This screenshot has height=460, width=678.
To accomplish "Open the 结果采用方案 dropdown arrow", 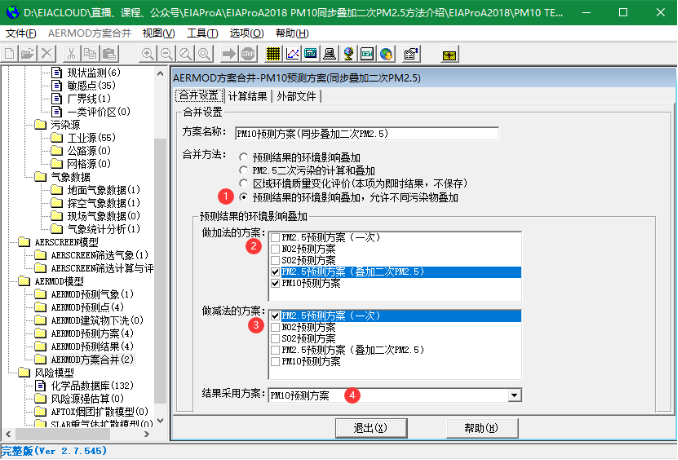I will pos(514,395).
